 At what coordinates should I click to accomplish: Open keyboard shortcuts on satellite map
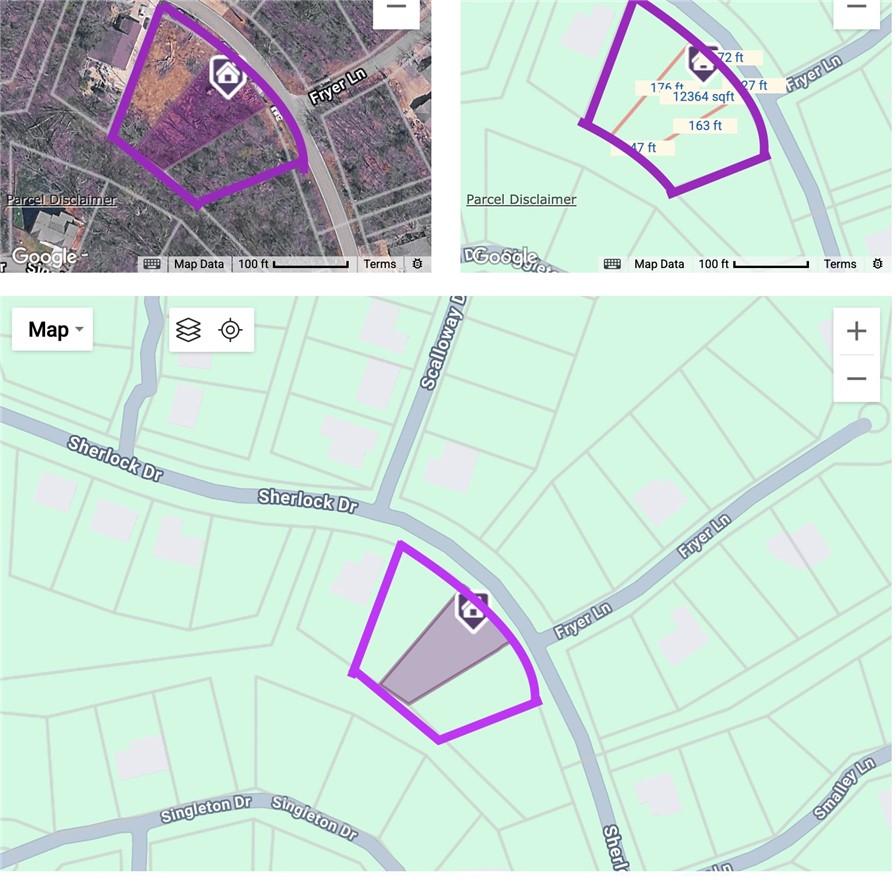pyautogui.click(x=152, y=264)
